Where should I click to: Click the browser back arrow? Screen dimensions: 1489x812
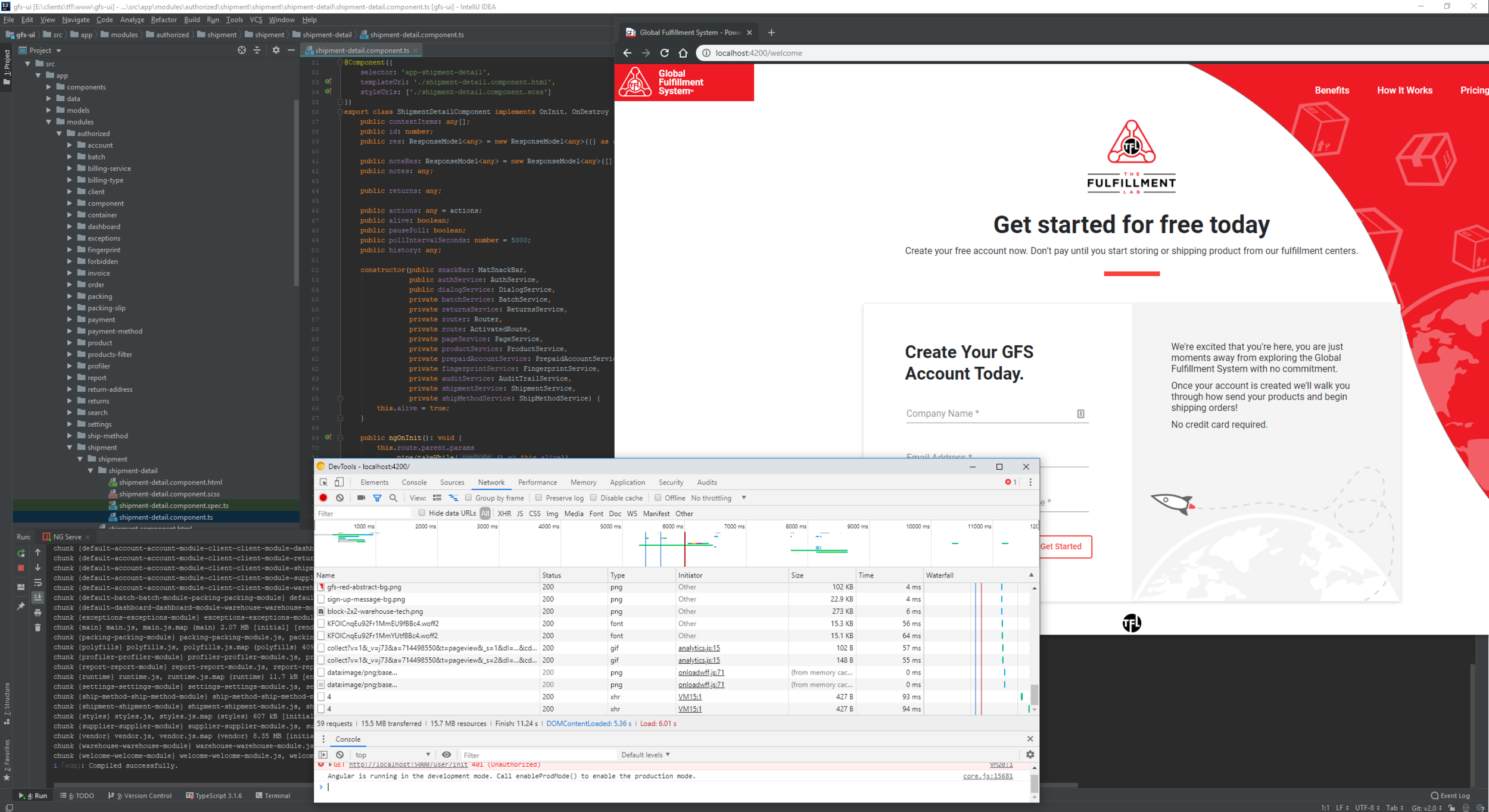(x=627, y=53)
